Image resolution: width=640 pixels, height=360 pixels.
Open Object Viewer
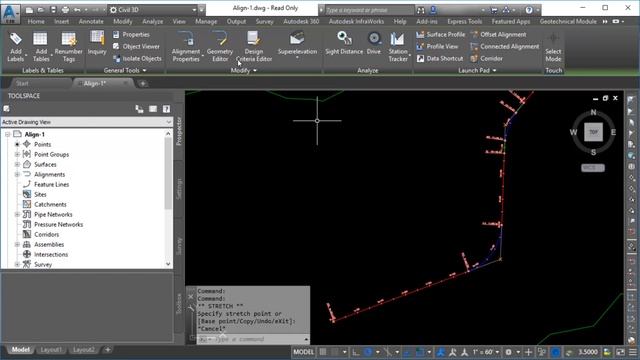[x=136, y=47]
